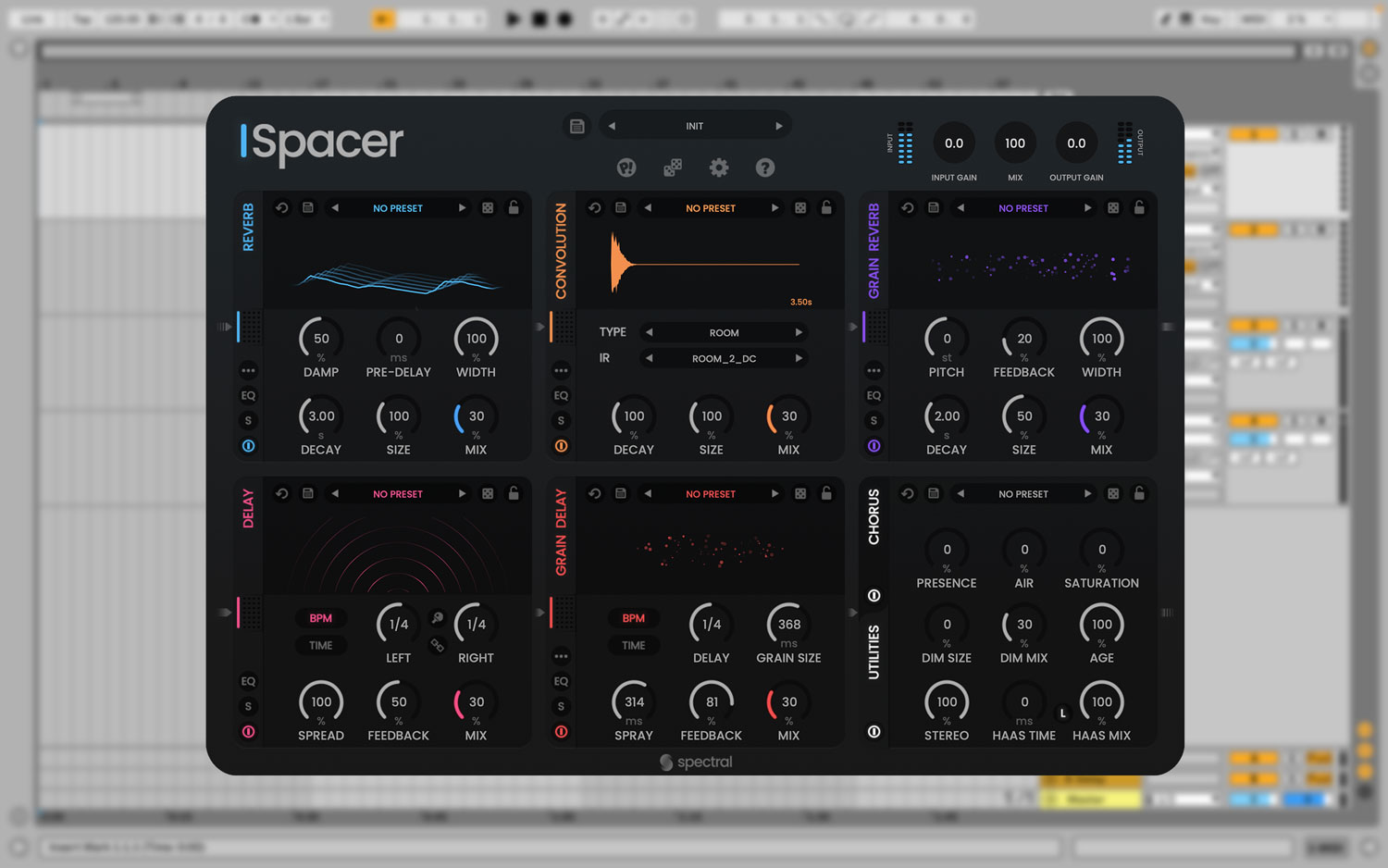Click the INPUT GAIN knob
The height and width of the screenshot is (868, 1388).
coord(954,143)
